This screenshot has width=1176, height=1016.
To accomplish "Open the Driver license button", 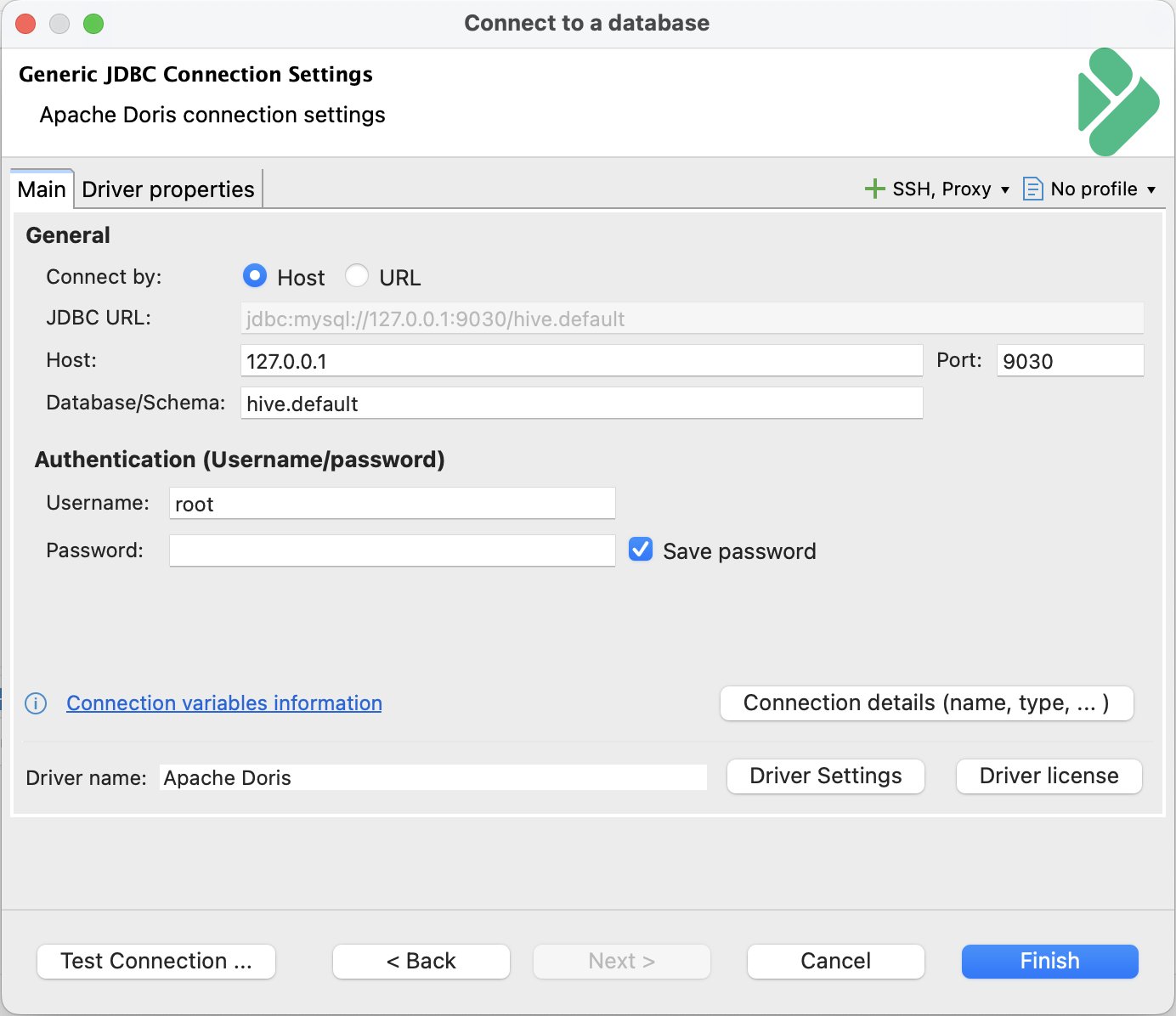I will click(1049, 776).
